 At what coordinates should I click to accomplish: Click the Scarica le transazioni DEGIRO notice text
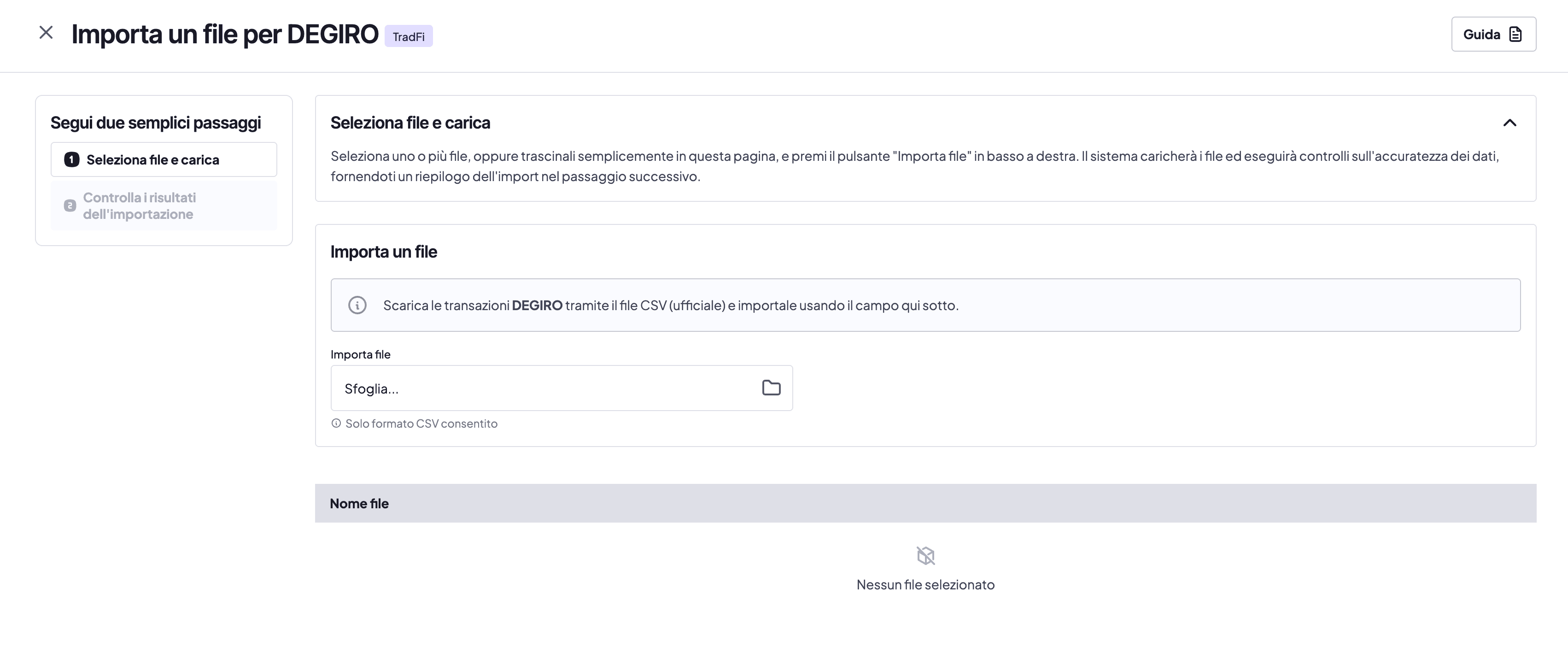pos(671,305)
